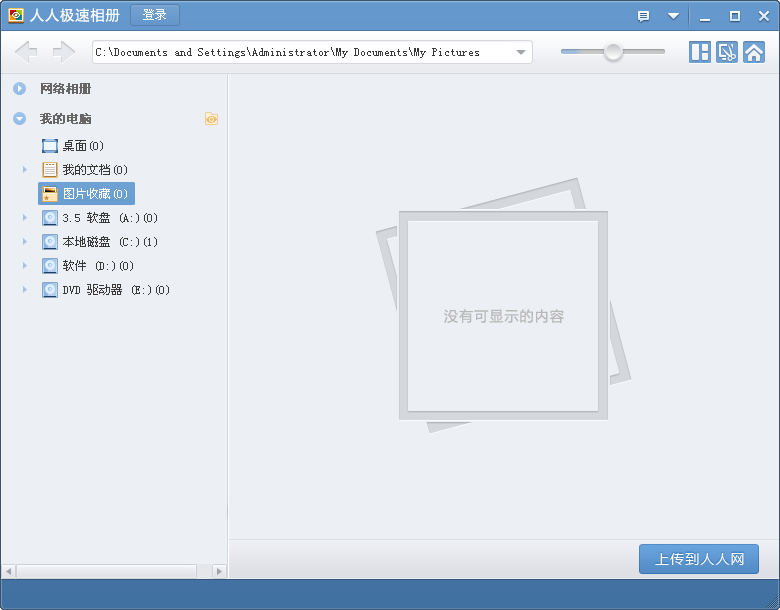The width and height of the screenshot is (780, 610).
Task: Select the screenshot capture tool icon
Action: (727, 52)
